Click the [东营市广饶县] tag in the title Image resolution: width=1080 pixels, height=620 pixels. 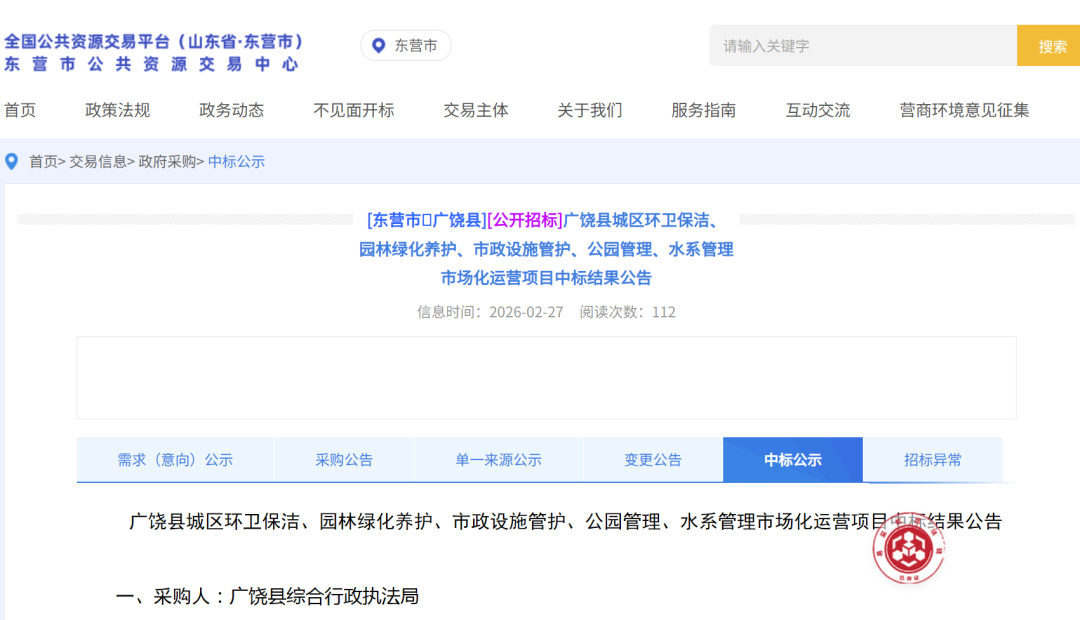pos(427,220)
